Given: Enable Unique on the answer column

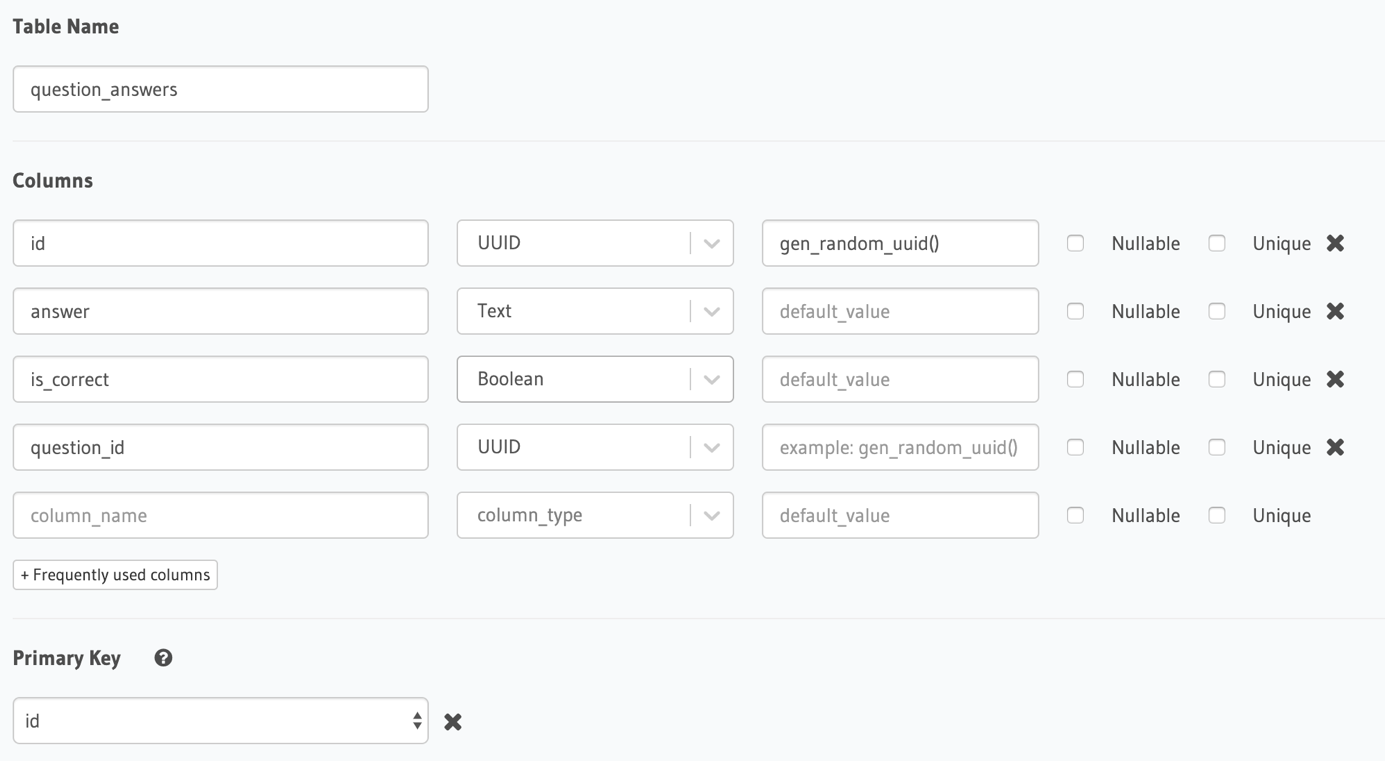Looking at the screenshot, I should coord(1217,311).
